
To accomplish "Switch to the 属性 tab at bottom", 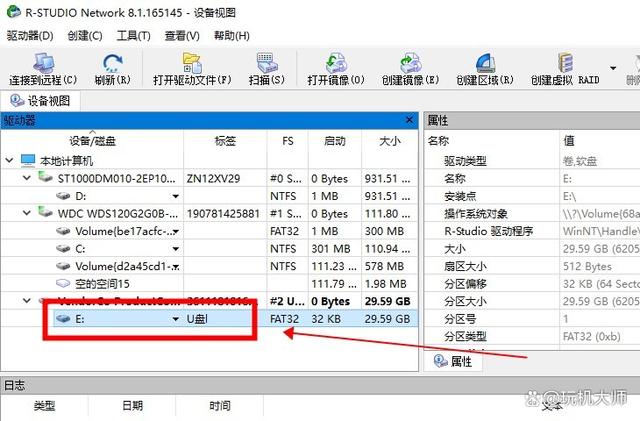I will click(x=453, y=361).
